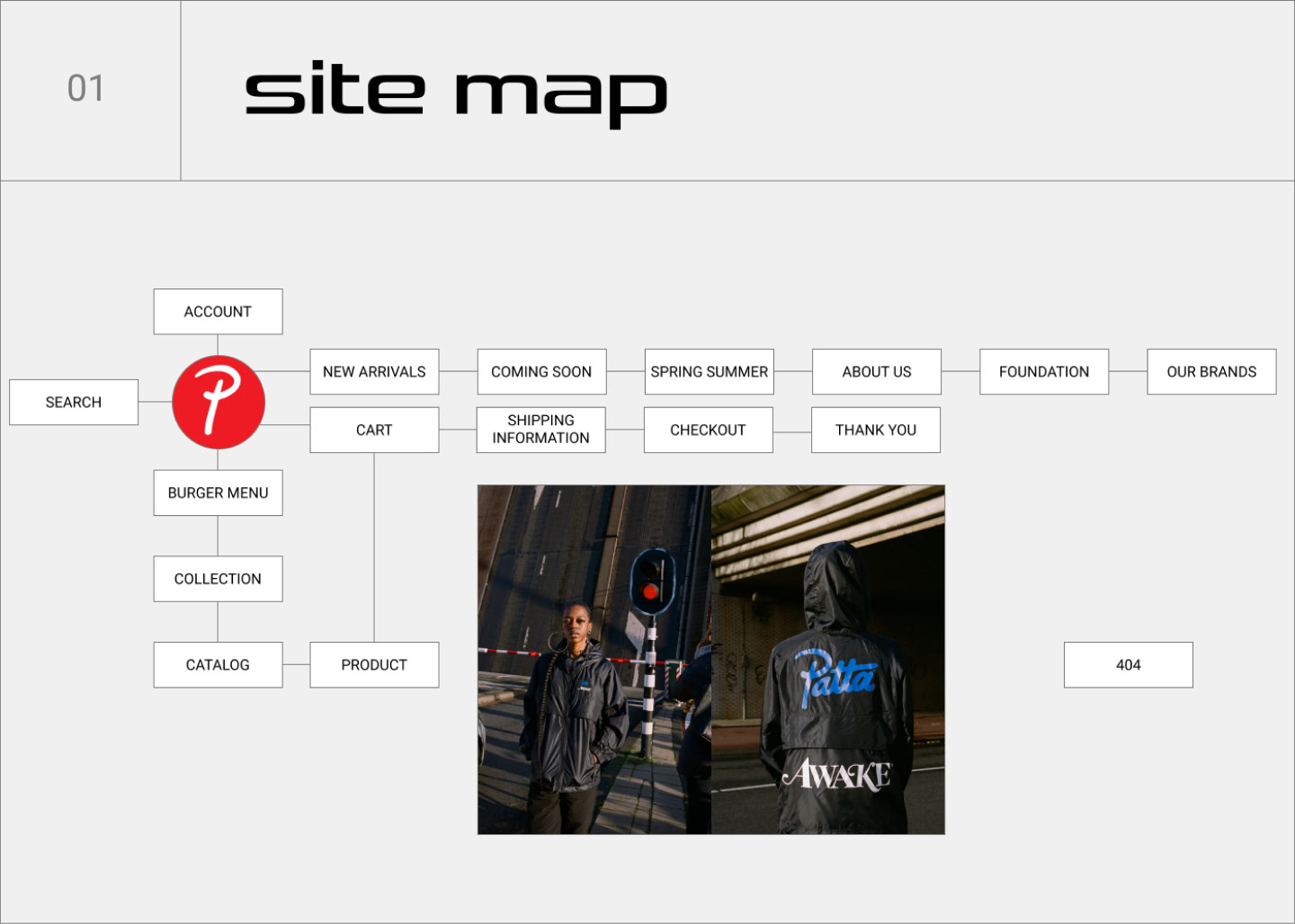Click the BURGER MENU box
This screenshot has height=924, width=1295.
tap(218, 493)
